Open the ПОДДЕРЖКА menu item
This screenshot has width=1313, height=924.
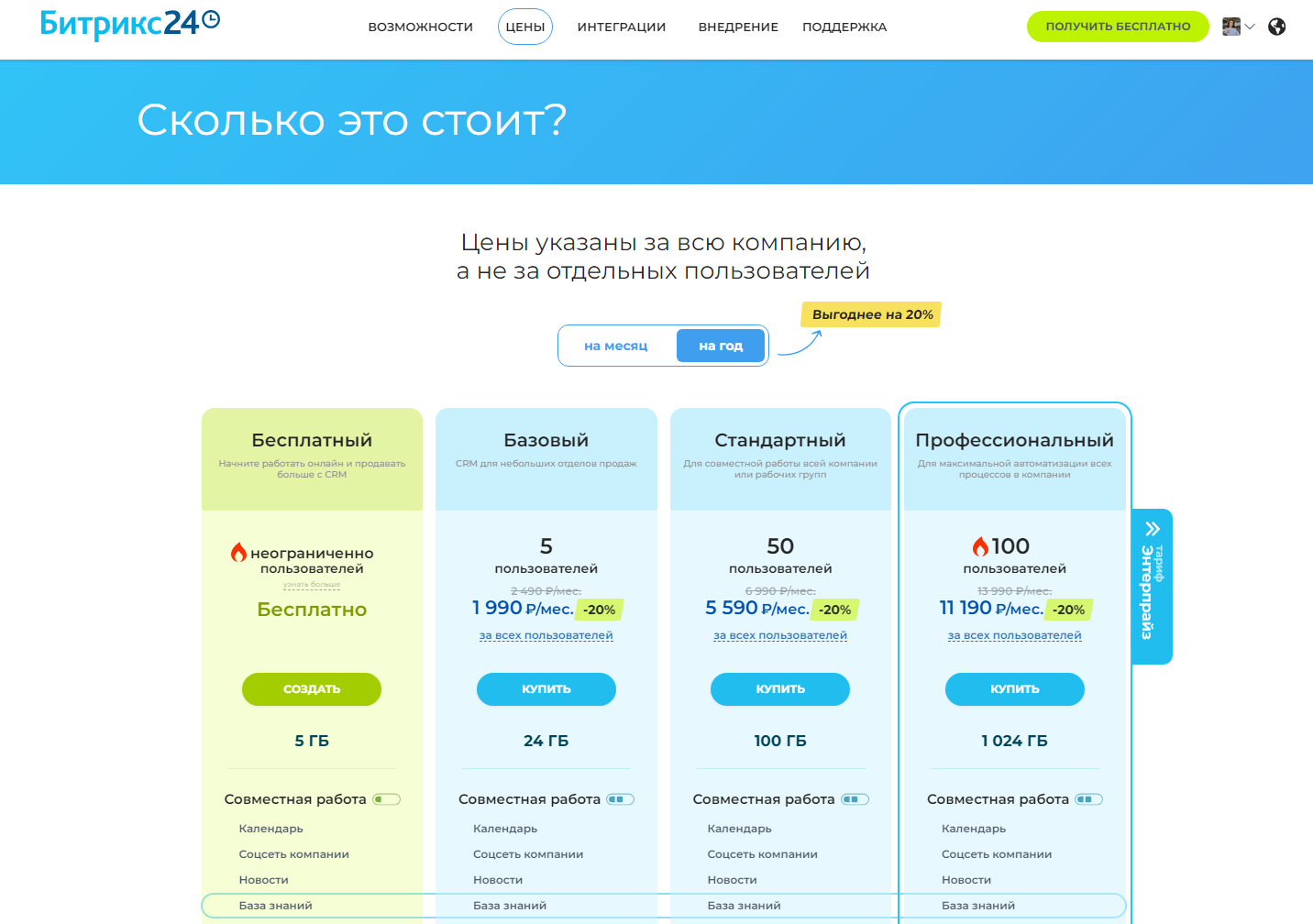click(x=844, y=27)
